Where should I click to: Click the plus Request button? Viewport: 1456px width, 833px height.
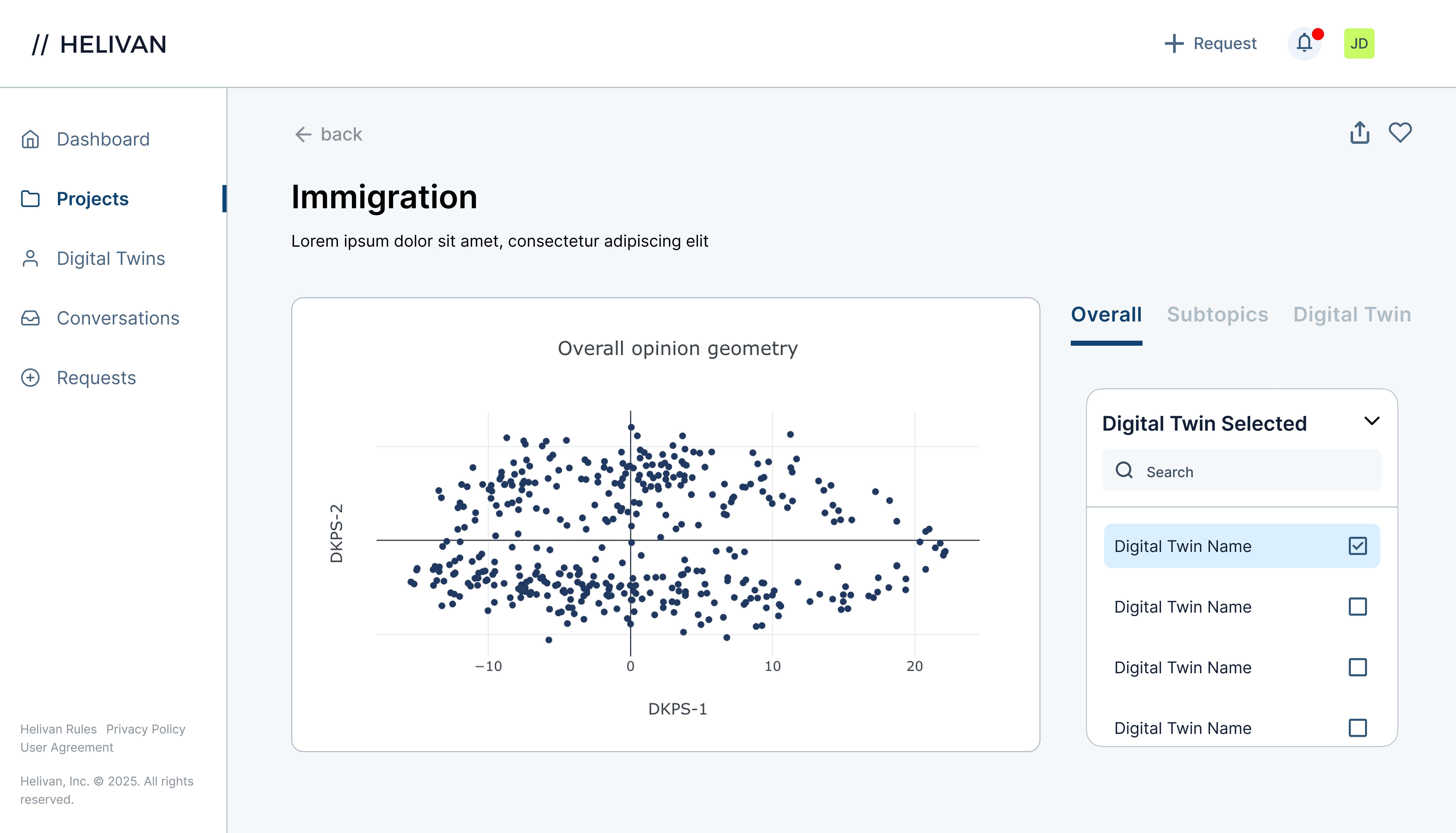[1211, 43]
